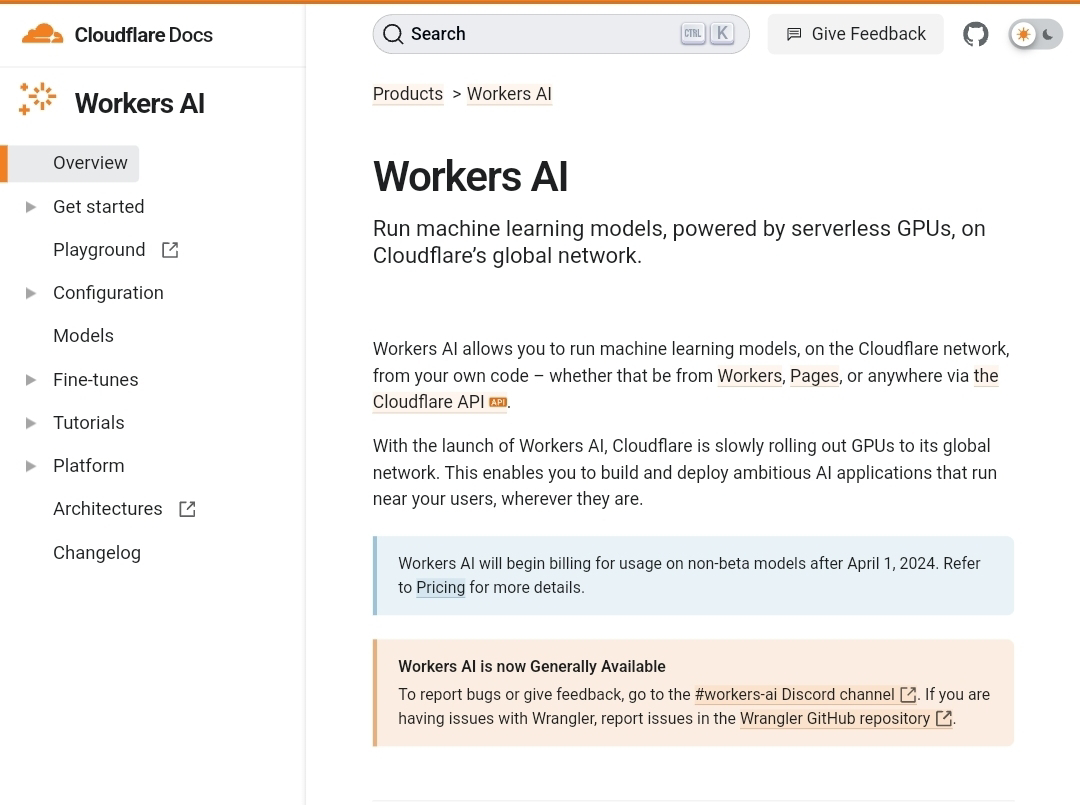Select Overview in the sidebar
The image size is (1080, 805).
[90, 163]
